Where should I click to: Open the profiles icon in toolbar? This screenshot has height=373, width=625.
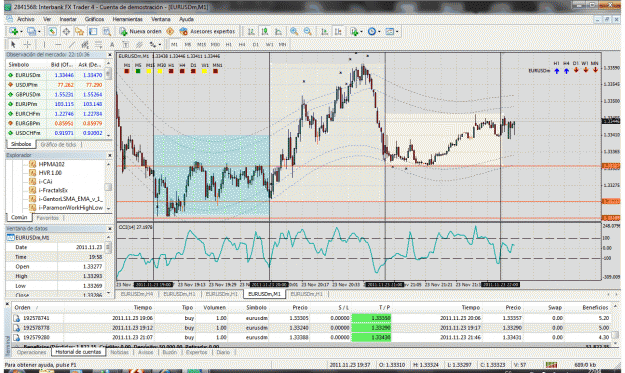coord(31,31)
